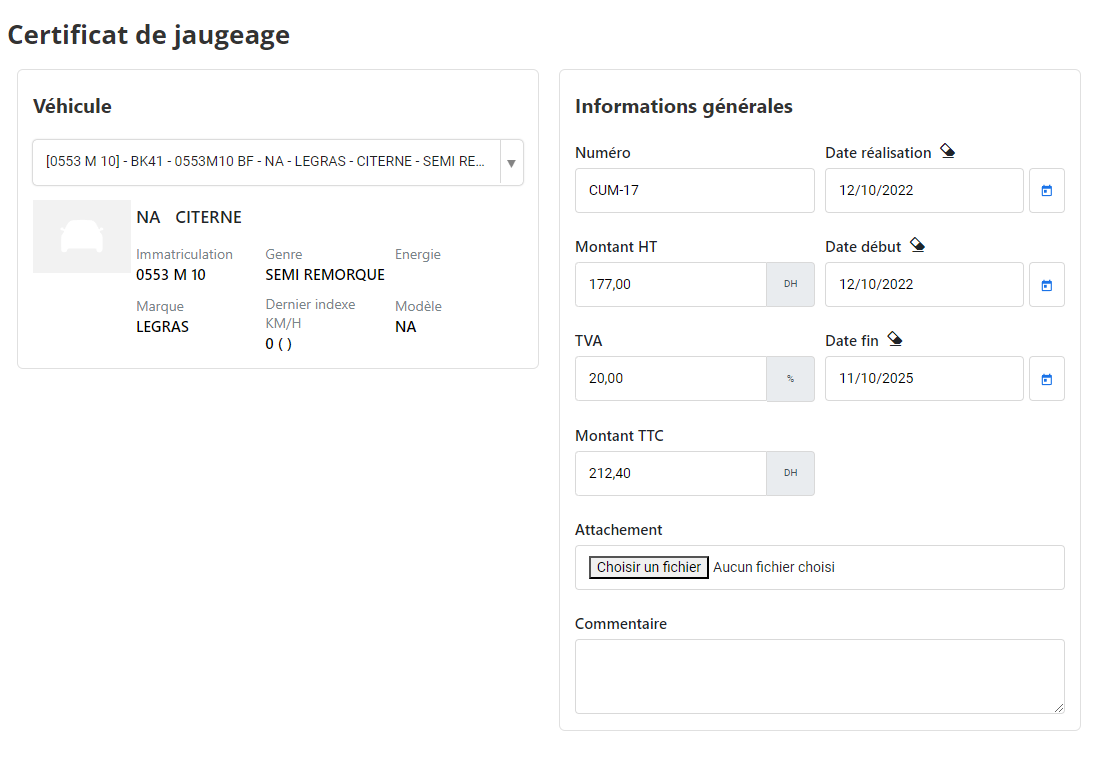Click the DH unit addon of Montant TTC
1097x757 pixels.
point(791,474)
